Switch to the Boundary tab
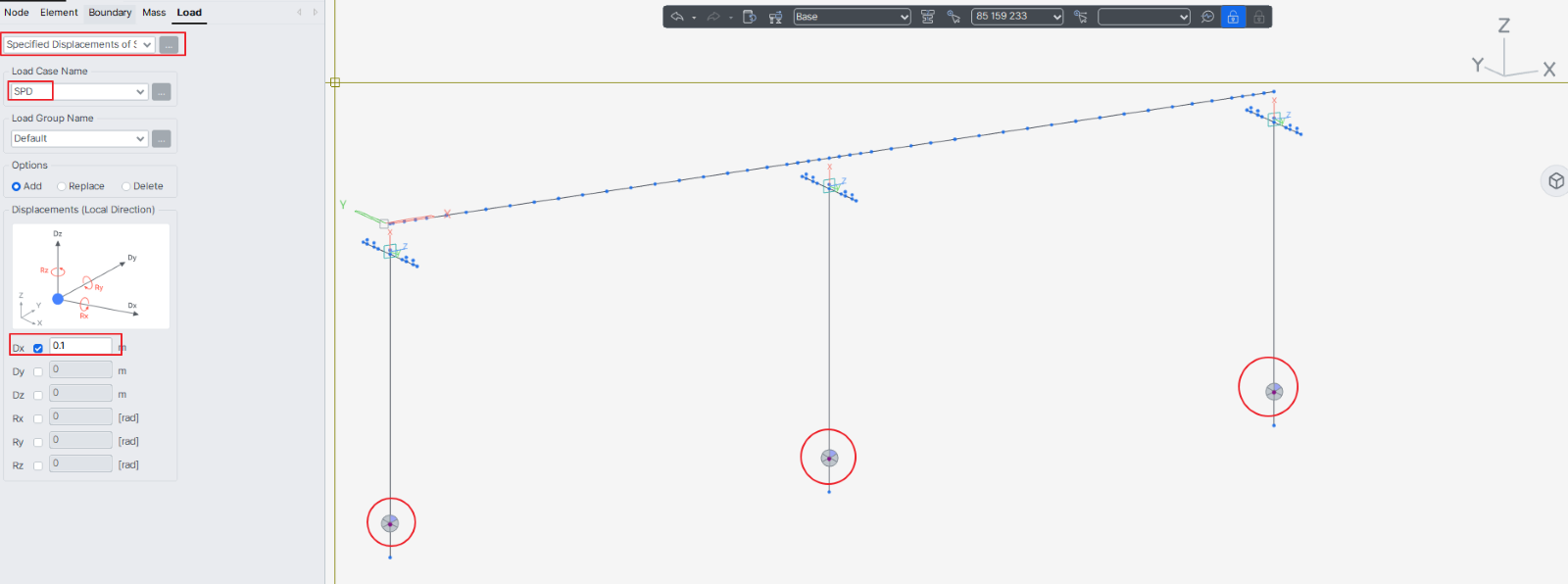This screenshot has height=584, width=1568. coord(110,13)
